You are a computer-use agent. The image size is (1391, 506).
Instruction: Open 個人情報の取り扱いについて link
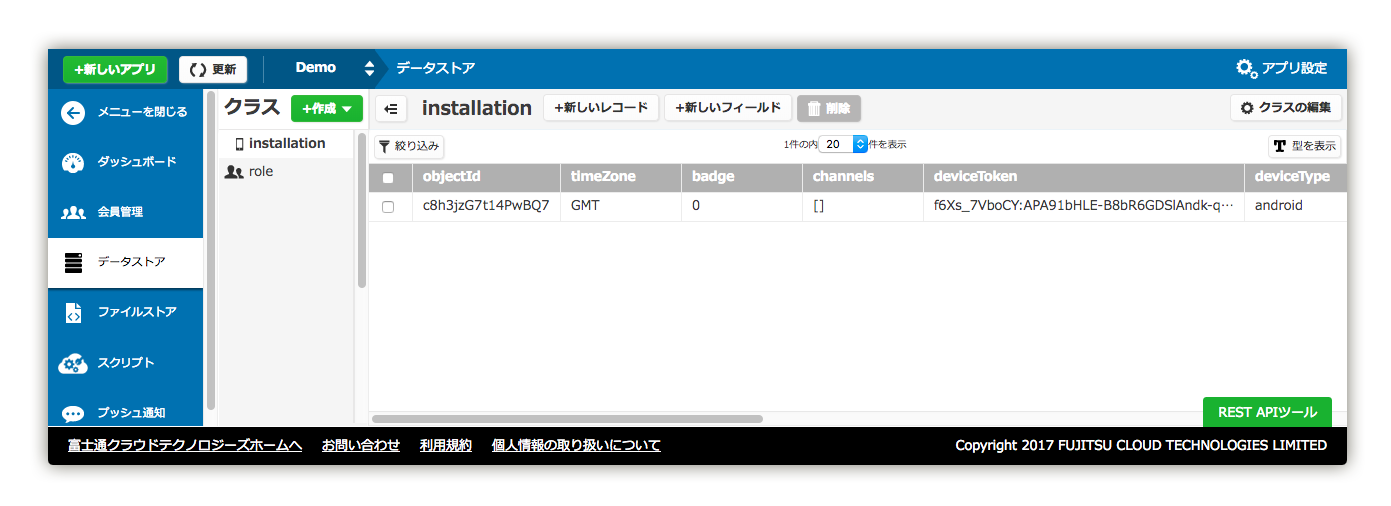(x=576, y=445)
